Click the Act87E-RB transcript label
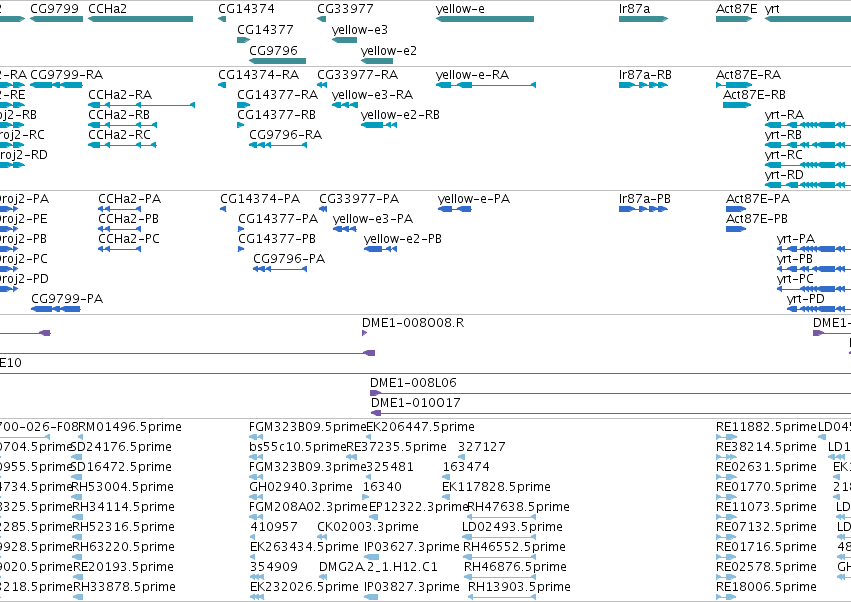 pos(754,94)
